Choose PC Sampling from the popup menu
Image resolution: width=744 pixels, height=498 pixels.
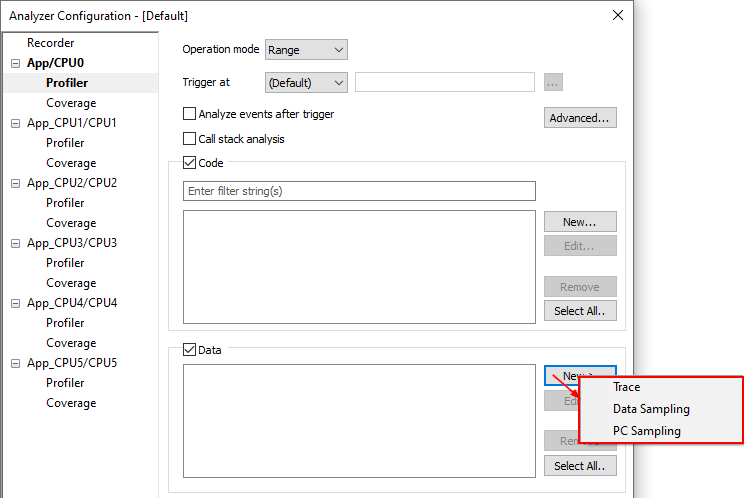(x=647, y=431)
